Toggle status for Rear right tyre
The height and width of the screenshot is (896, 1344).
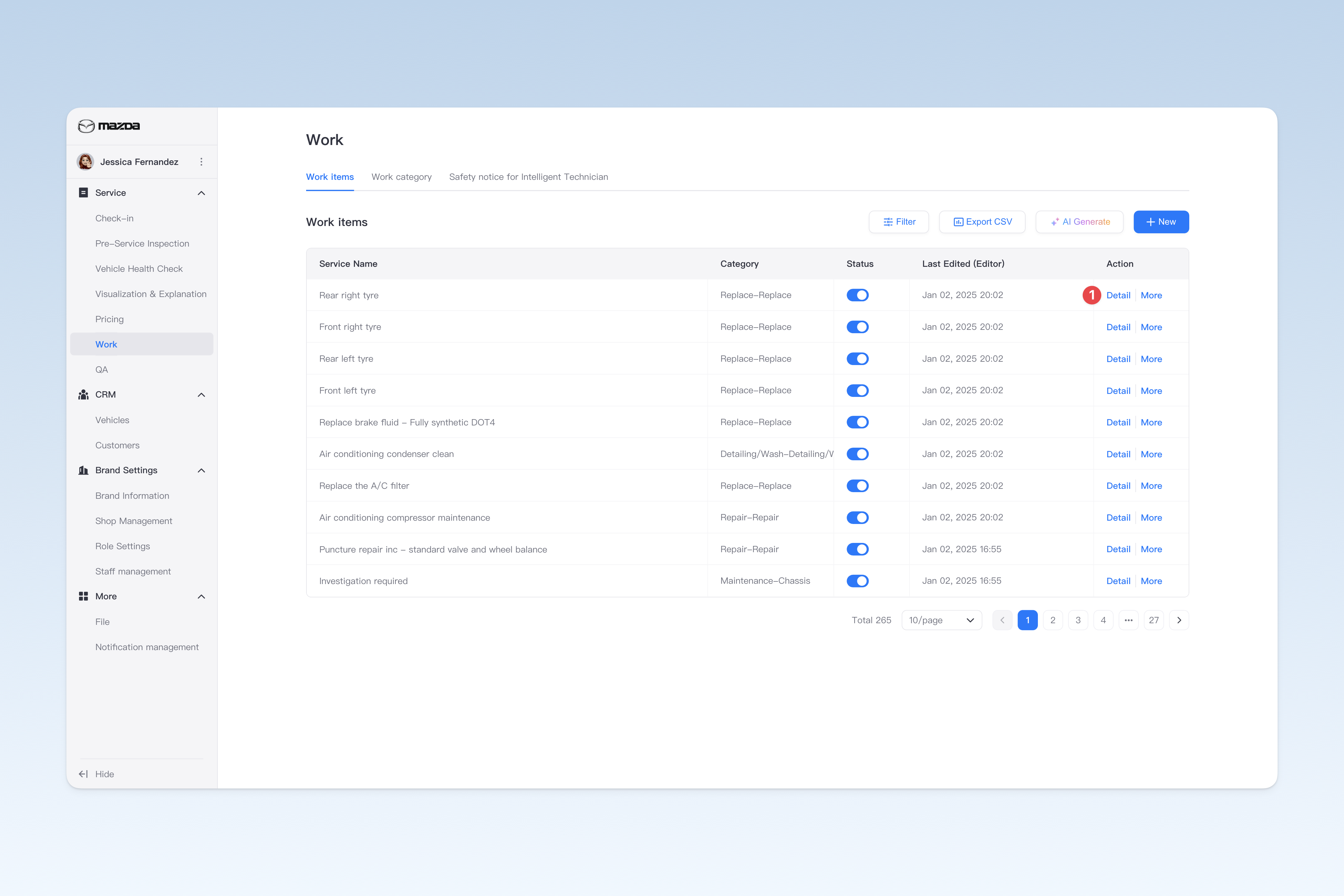[x=858, y=295]
